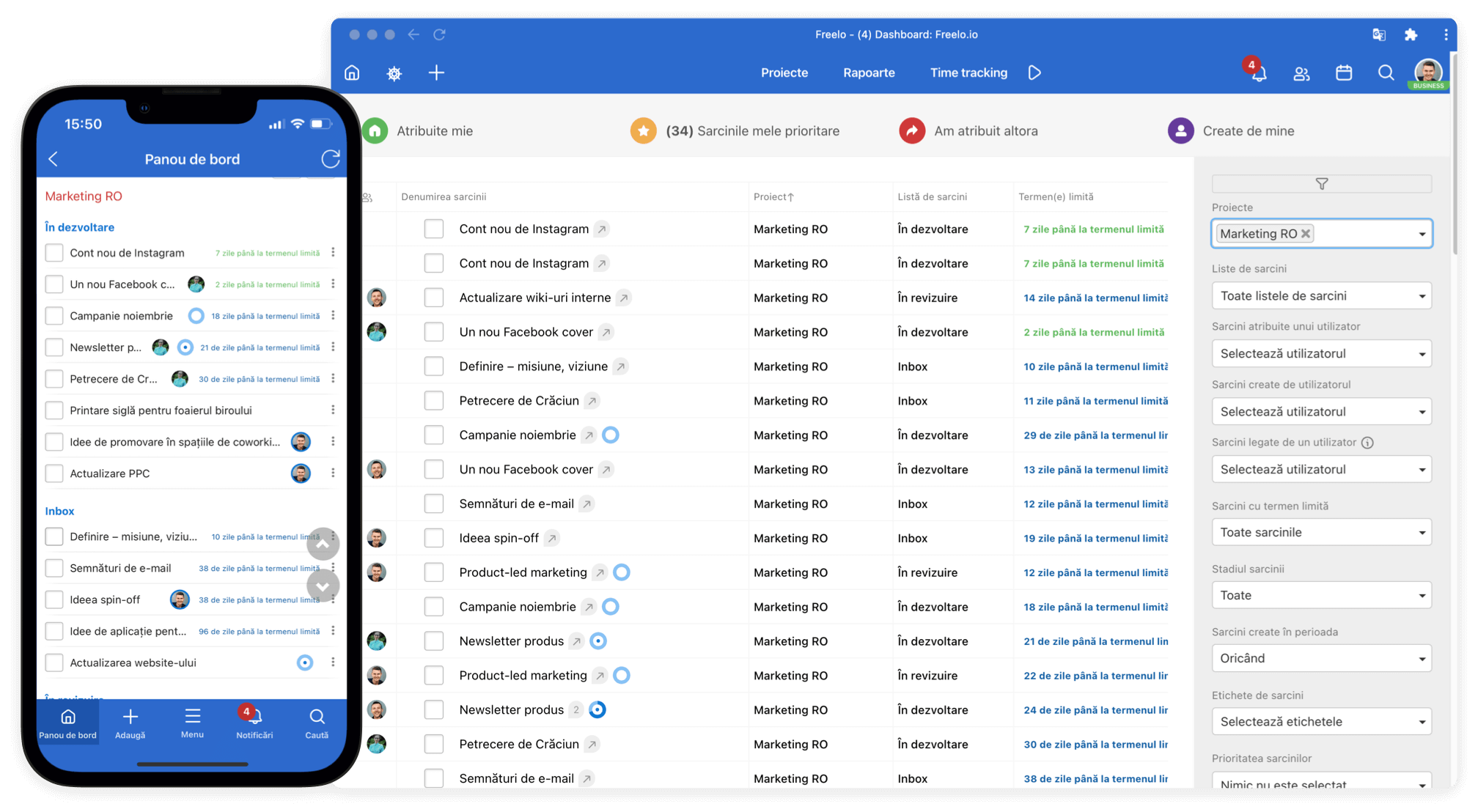The image size is (1478, 812).
Task: Tap Menu in phone bottom bar
Action: 192,723
